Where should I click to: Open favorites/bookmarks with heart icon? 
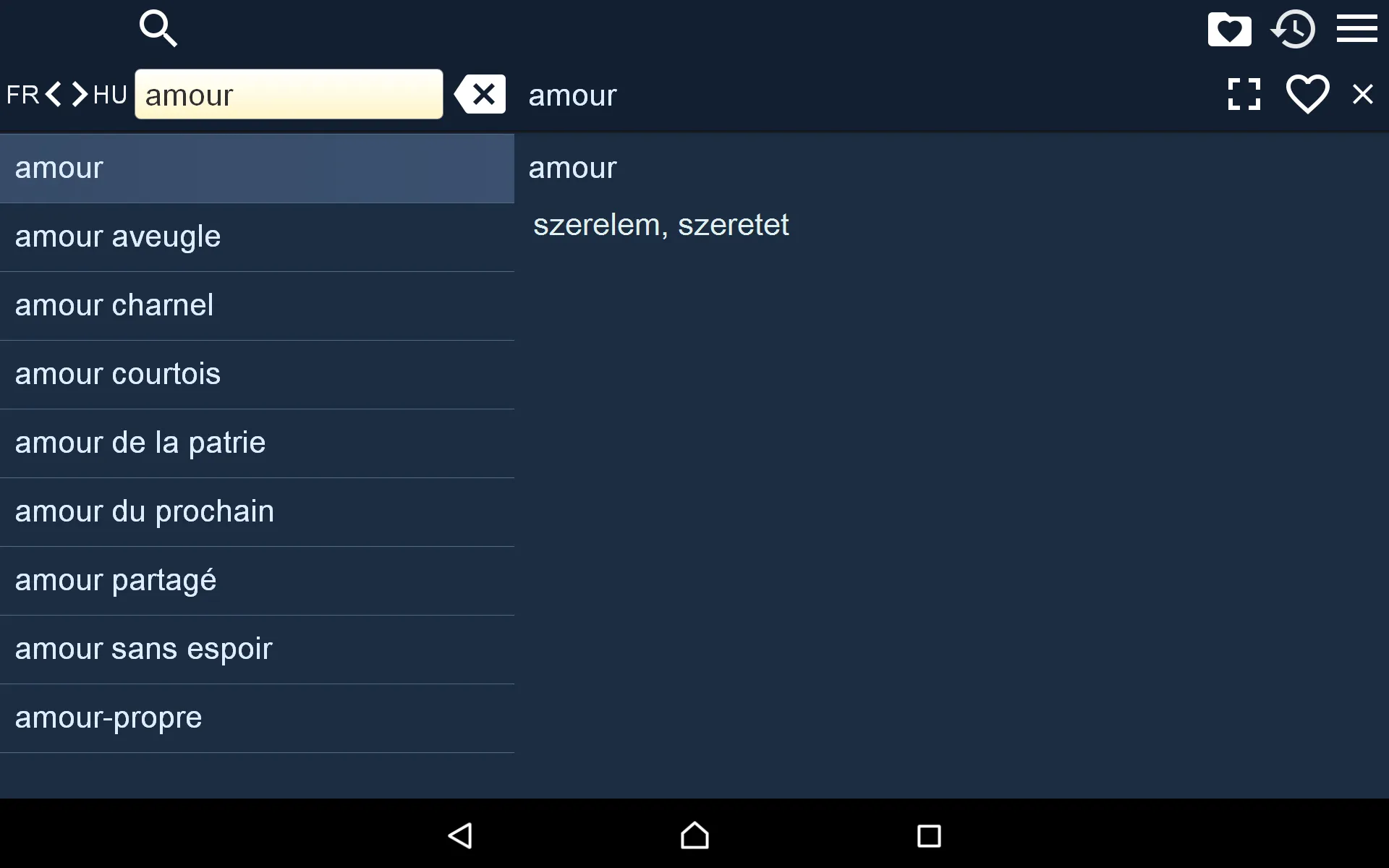tap(1230, 29)
